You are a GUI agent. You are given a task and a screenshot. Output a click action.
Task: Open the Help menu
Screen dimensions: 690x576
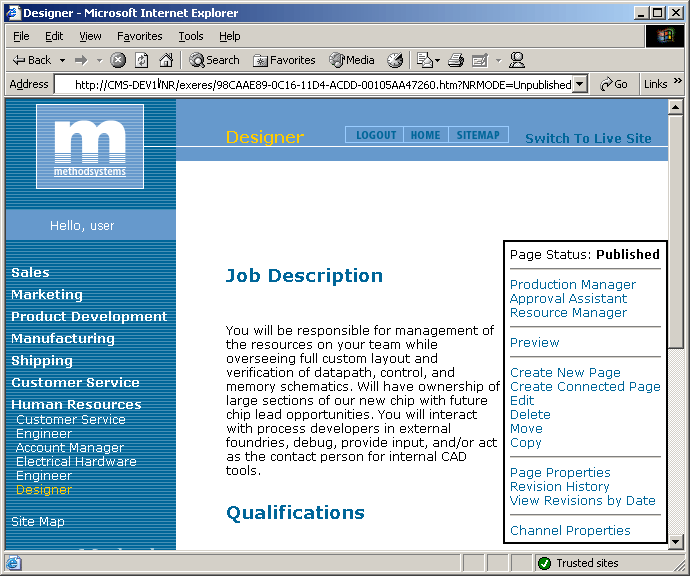point(230,36)
